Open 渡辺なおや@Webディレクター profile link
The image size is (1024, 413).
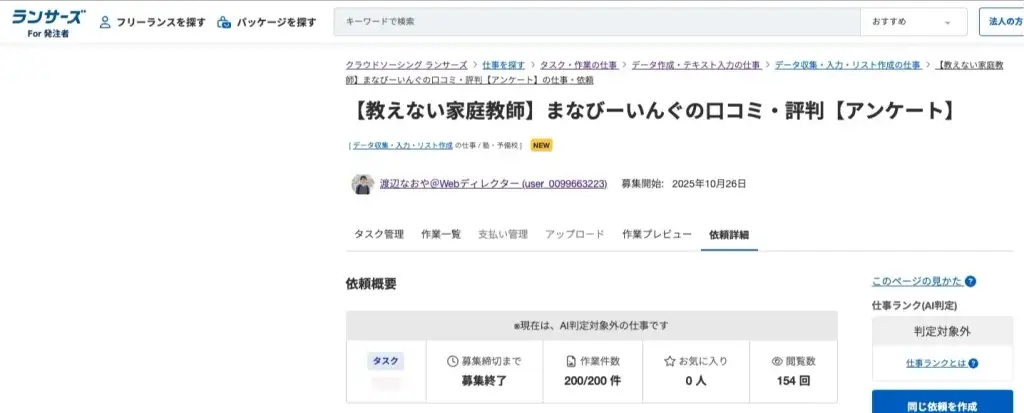point(493,184)
